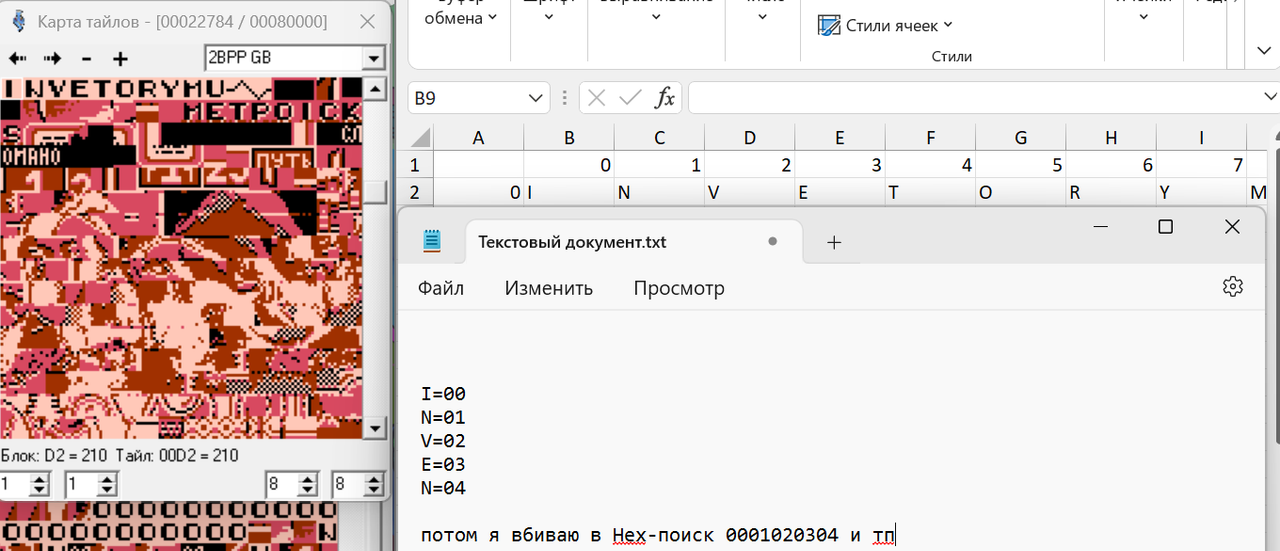The image size is (1280, 551).
Task: Select column C header in Excel
Action: tap(659, 139)
